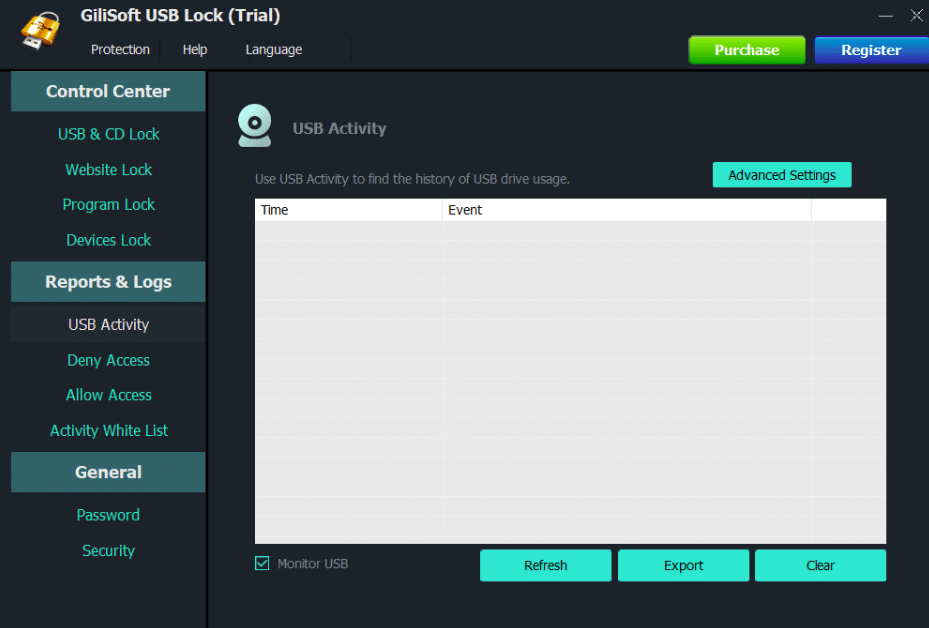This screenshot has height=628, width=929.
Task: Open the Allow Access report
Action: click(108, 395)
